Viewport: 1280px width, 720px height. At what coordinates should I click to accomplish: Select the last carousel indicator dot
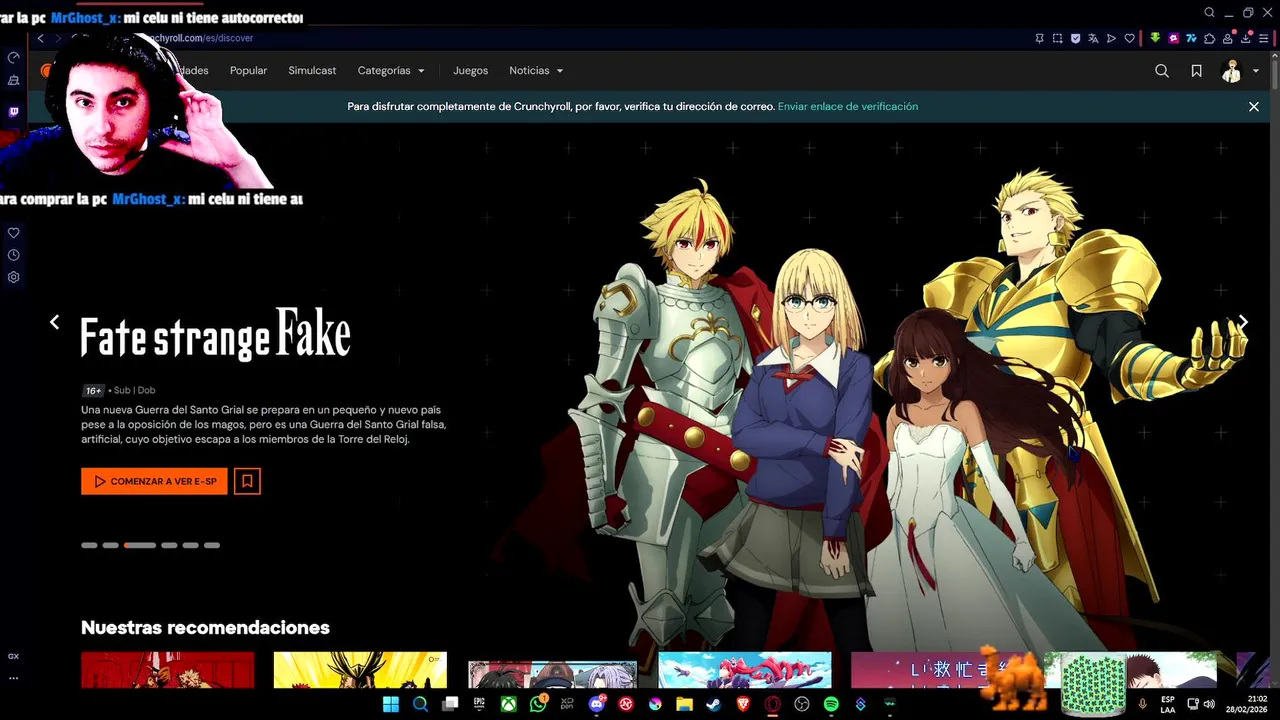pyautogui.click(x=212, y=545)
